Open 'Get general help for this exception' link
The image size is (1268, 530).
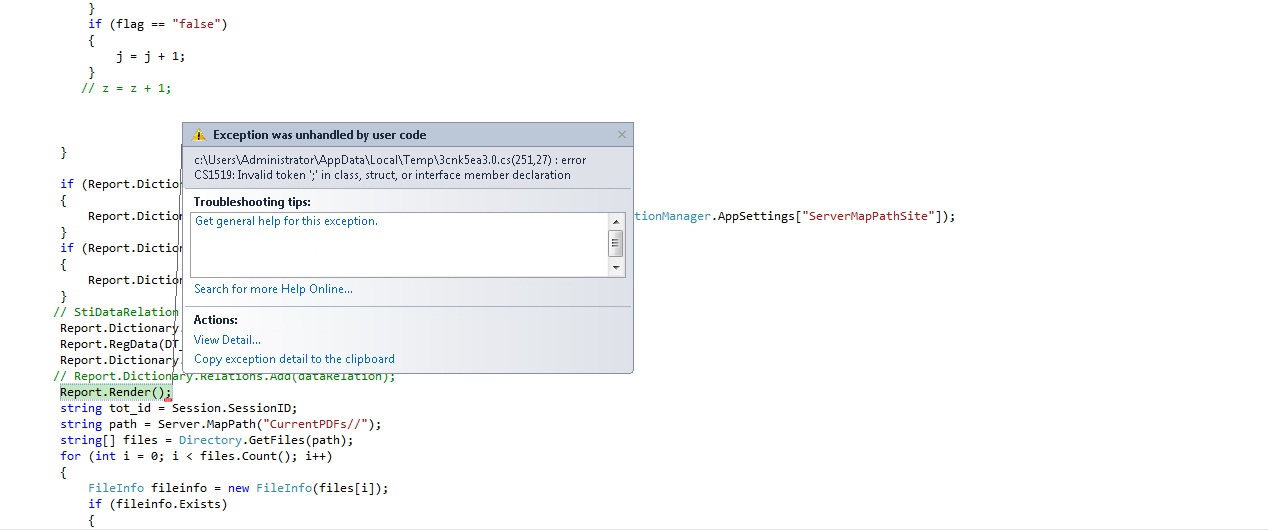click(286, 221)
